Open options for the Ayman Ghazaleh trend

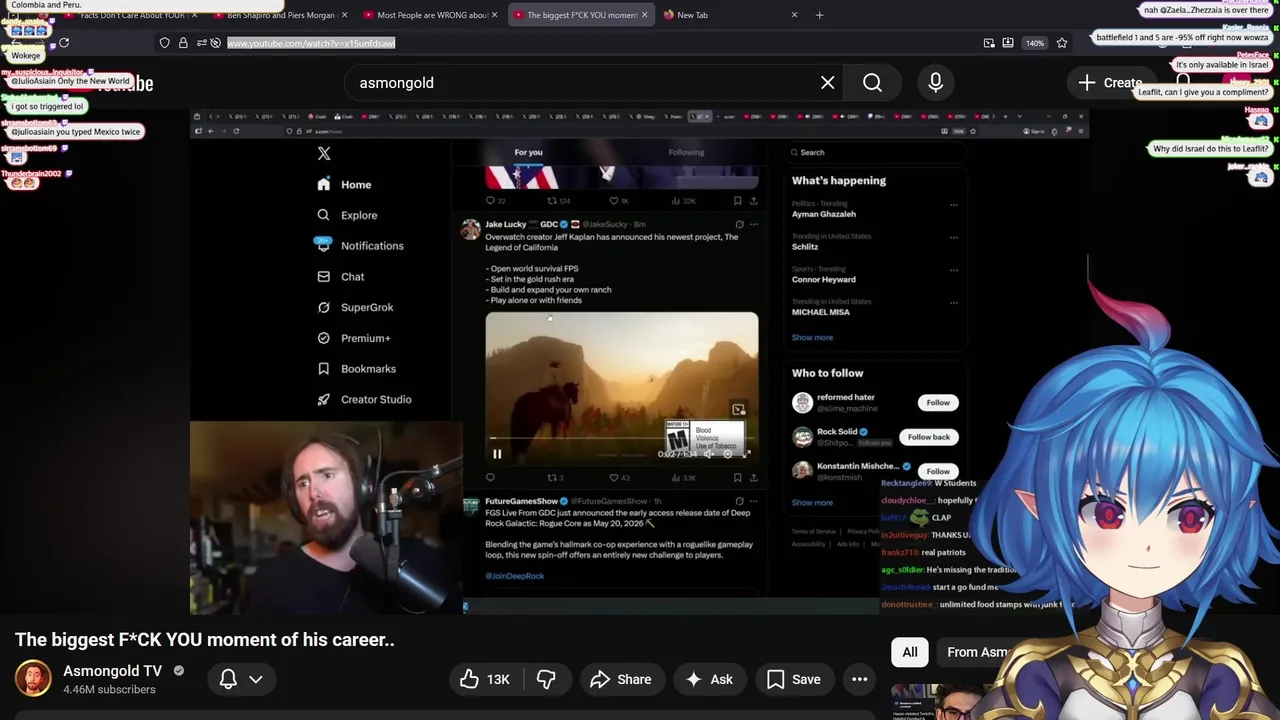pos(954,205)
